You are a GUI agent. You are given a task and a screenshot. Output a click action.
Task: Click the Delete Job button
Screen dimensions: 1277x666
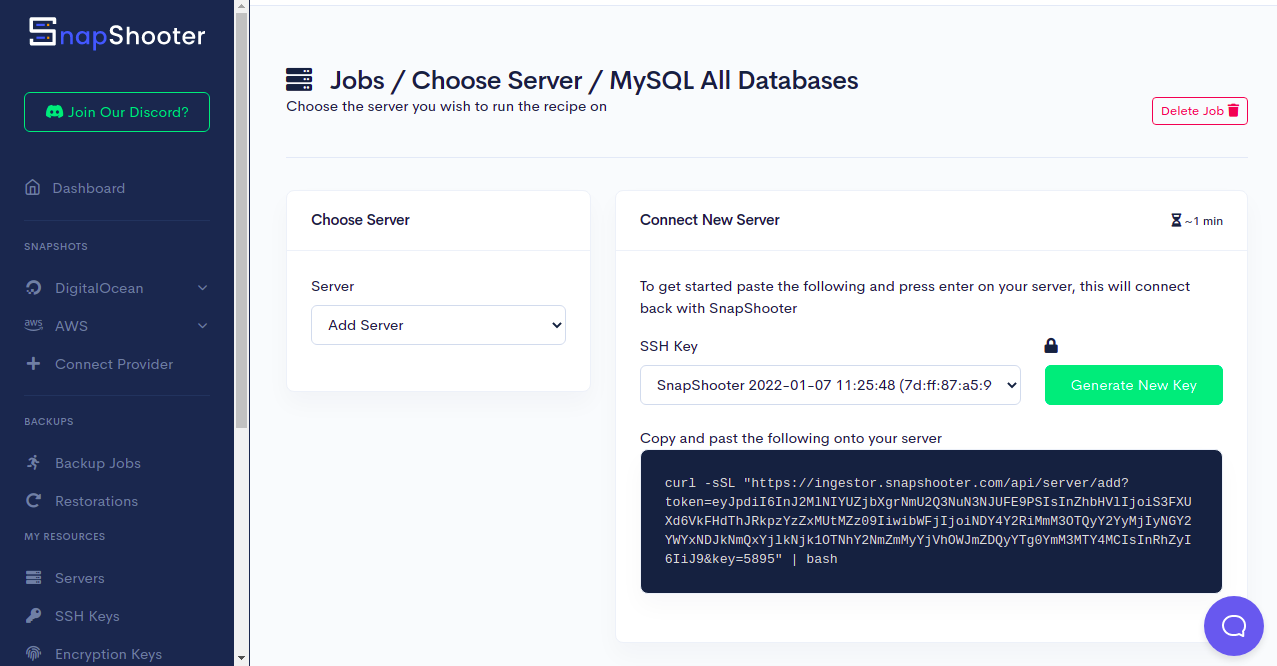coord(1199,111)
